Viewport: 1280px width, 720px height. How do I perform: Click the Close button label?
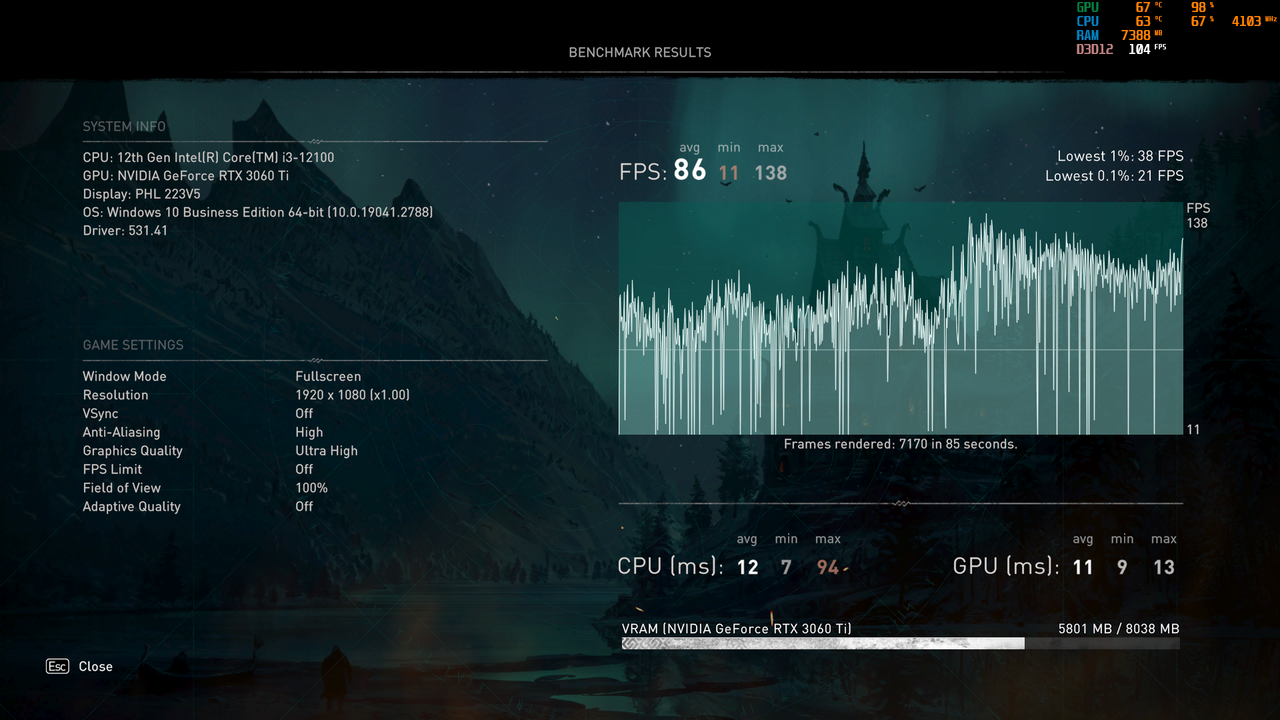pos(96,667)
